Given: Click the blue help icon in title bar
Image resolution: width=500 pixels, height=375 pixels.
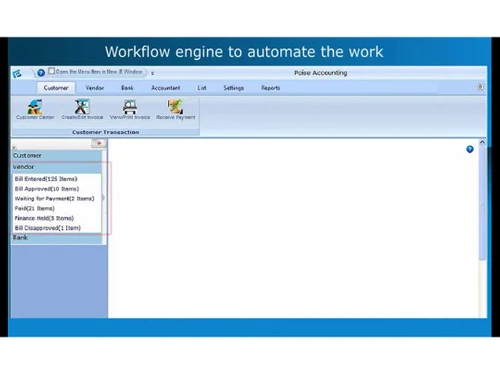Looking at the screenshot, I should [41, 73].
